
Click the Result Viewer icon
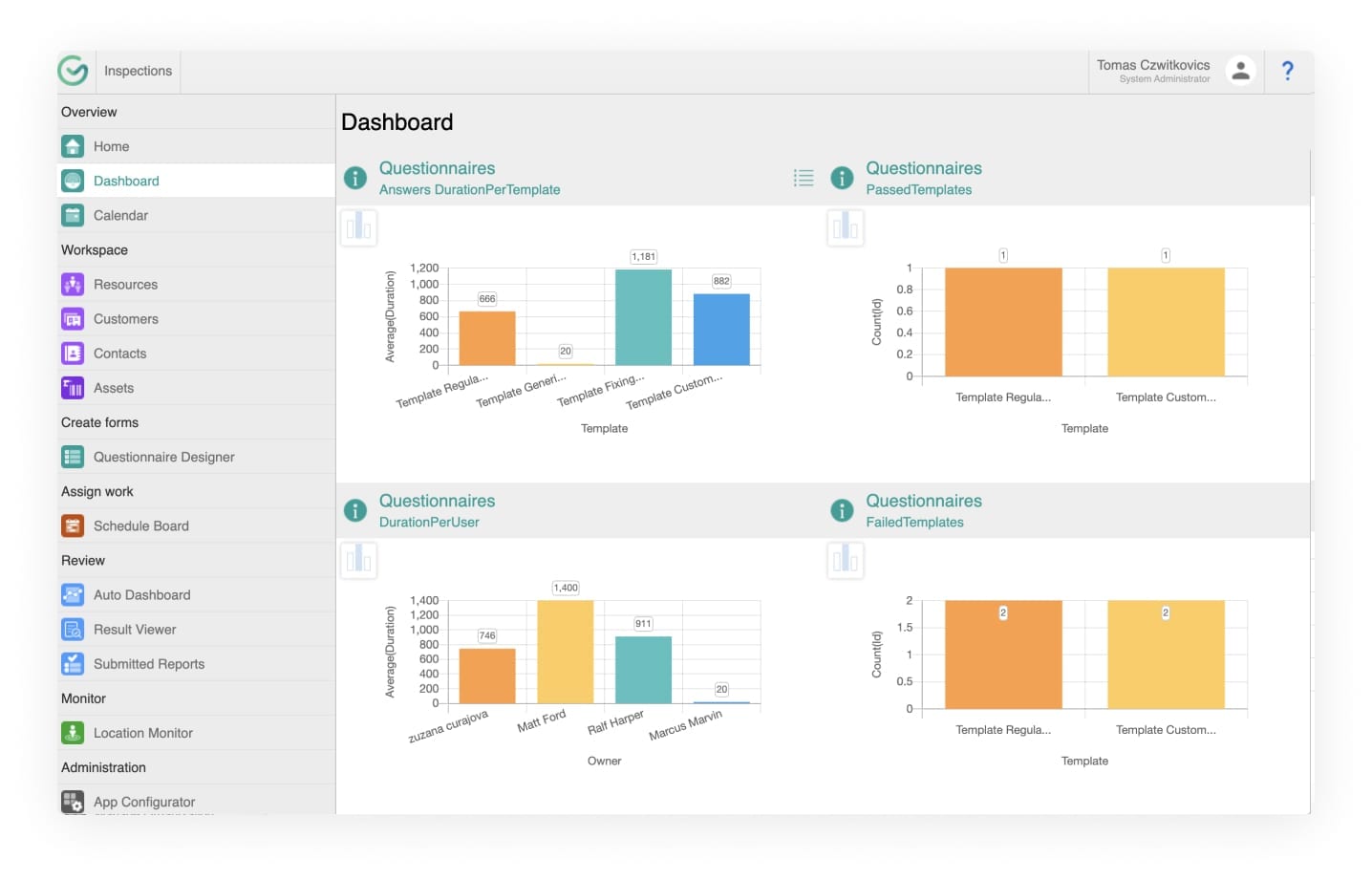coord(73,629)
